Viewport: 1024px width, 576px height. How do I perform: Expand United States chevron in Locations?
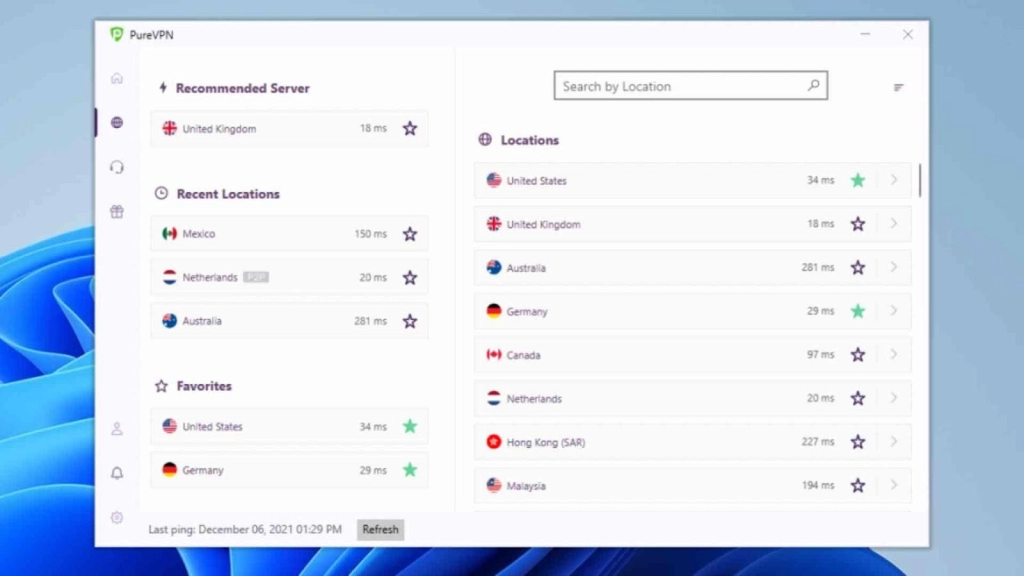(894, 180)
